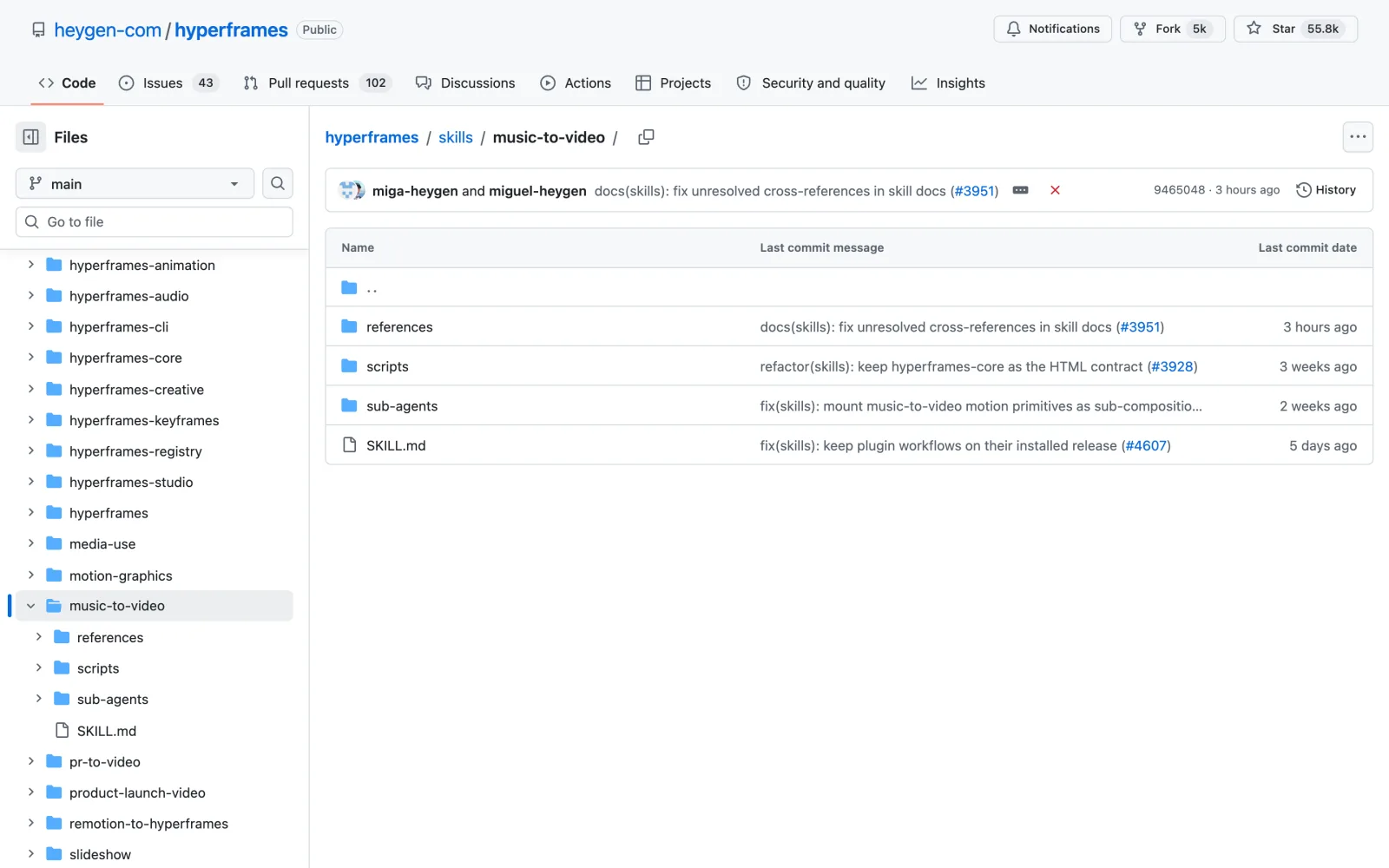The width and height of the screenshot is (1389, 868).
Task: Open pull request #3951 in the commit banner
Action: coord(974,191)
